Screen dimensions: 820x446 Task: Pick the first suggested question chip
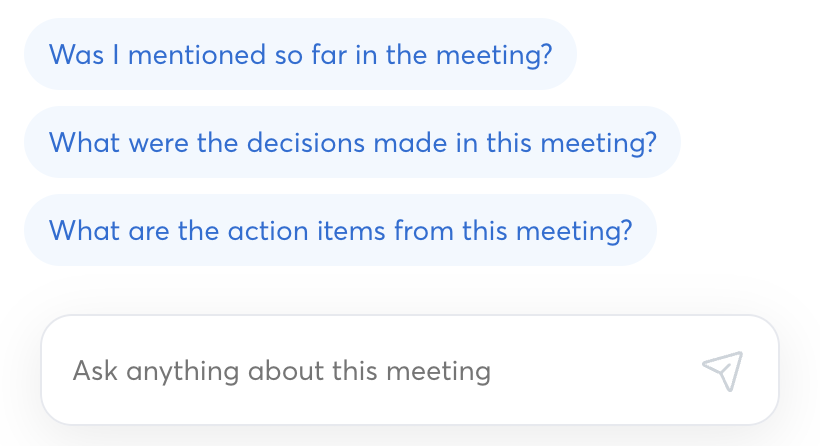tap(300, 54)
